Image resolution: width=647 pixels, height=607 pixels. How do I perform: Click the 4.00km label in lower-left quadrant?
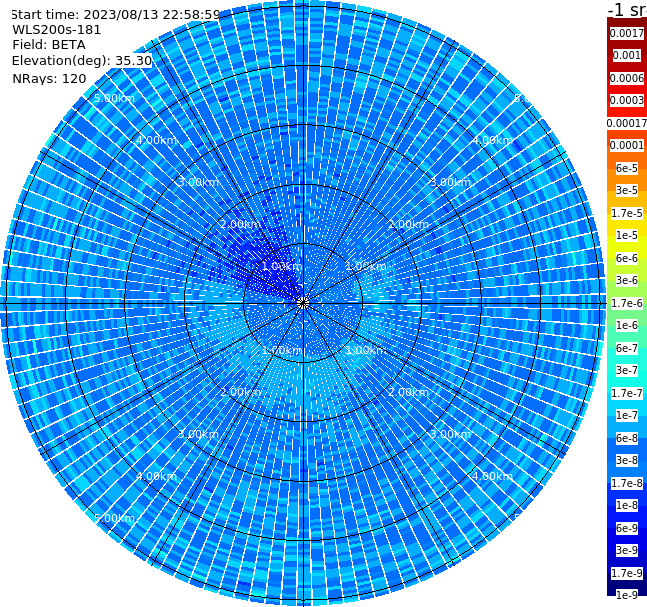click(156, 476)
